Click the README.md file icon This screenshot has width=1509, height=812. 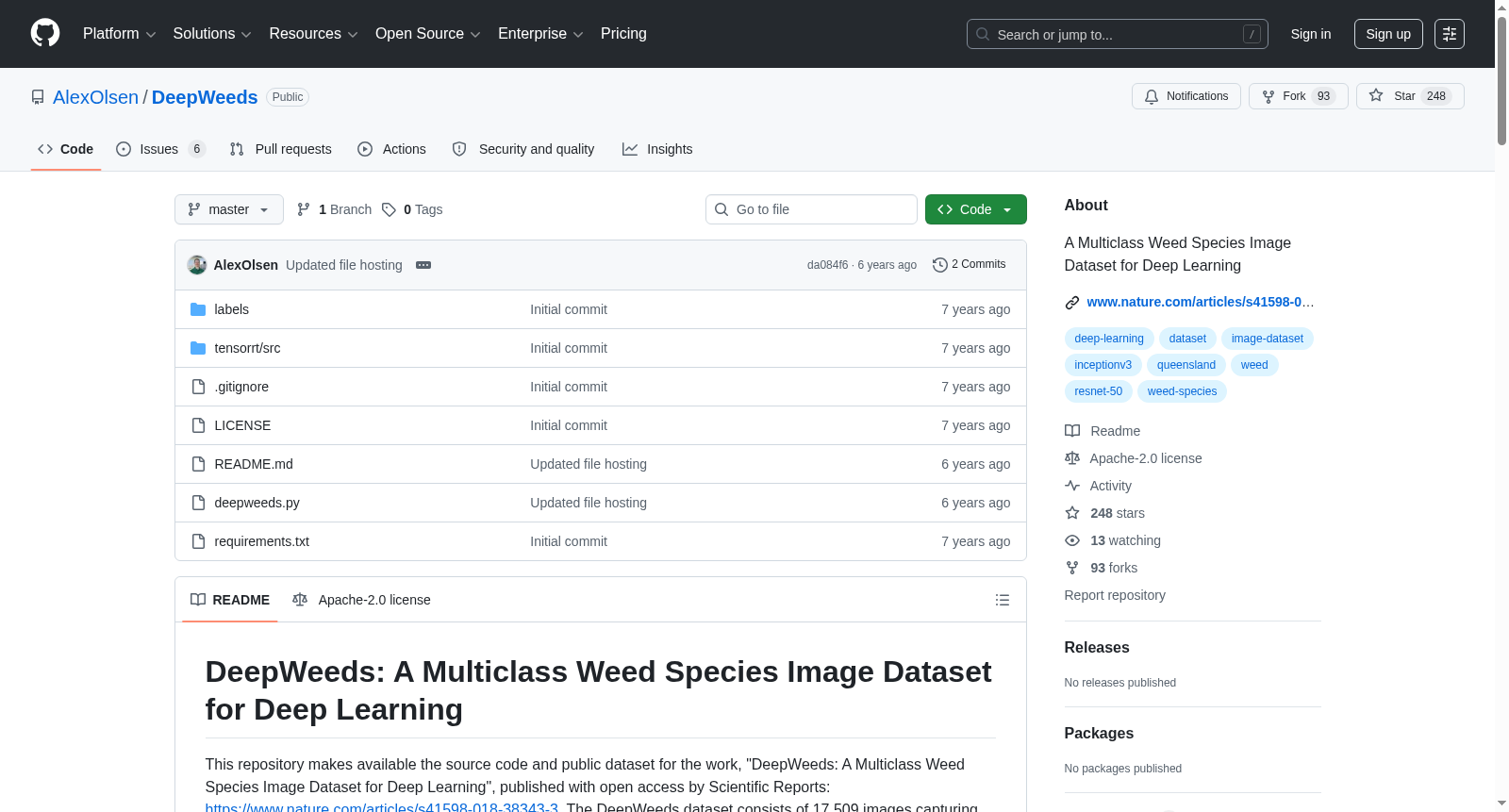point(198,464)
